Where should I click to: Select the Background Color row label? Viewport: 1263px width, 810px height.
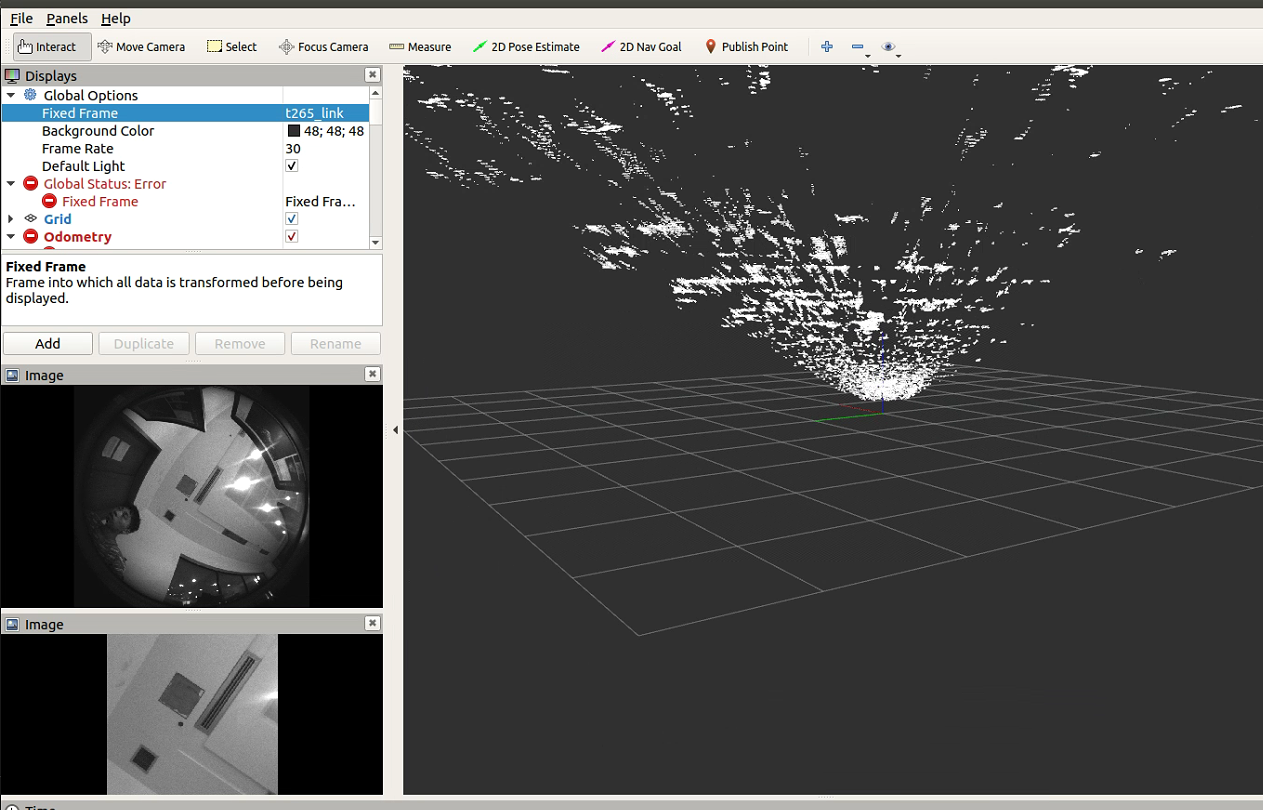[98, 131]
